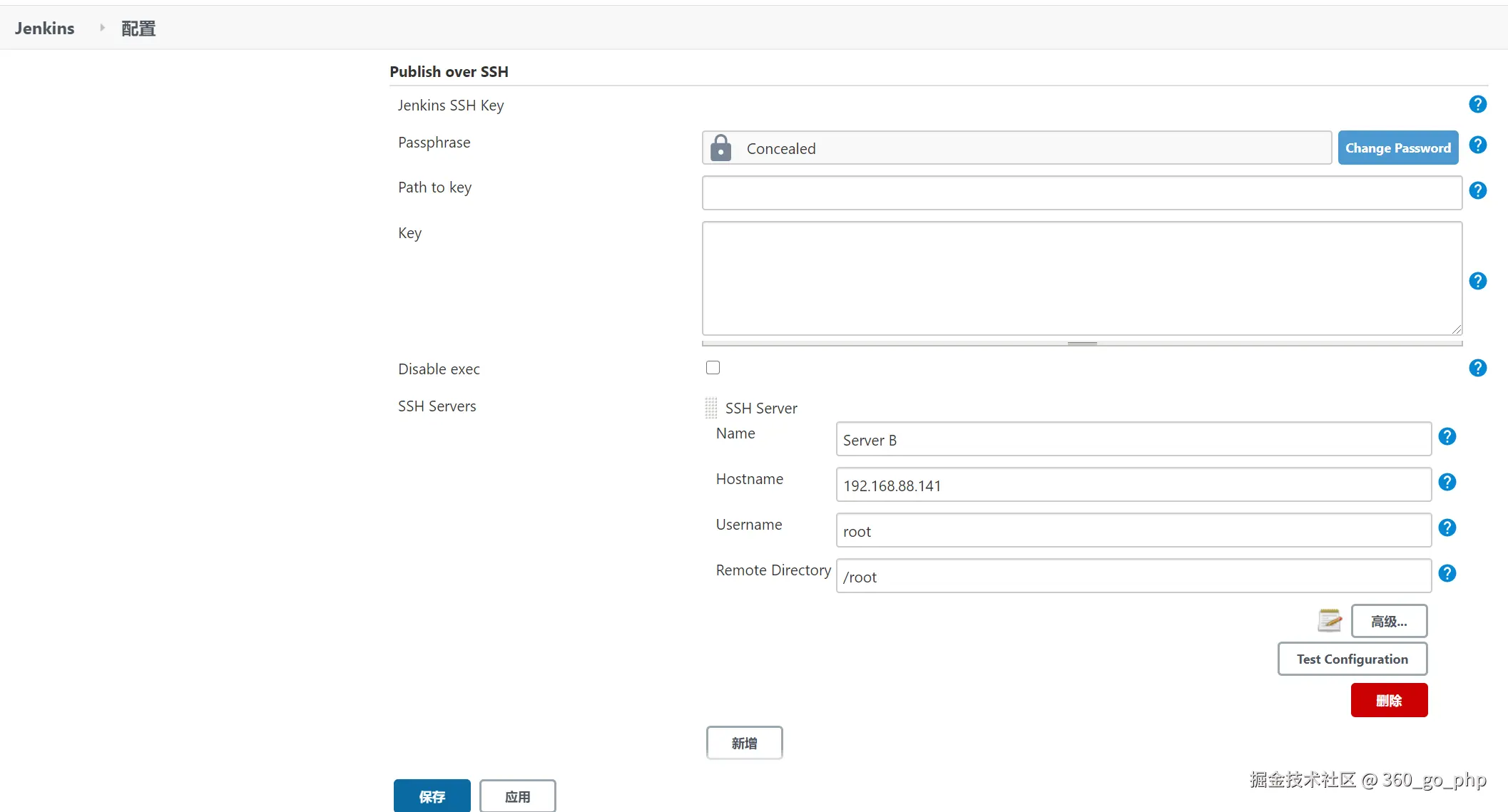Click the Key textarea resize bar

(1081, 344)
